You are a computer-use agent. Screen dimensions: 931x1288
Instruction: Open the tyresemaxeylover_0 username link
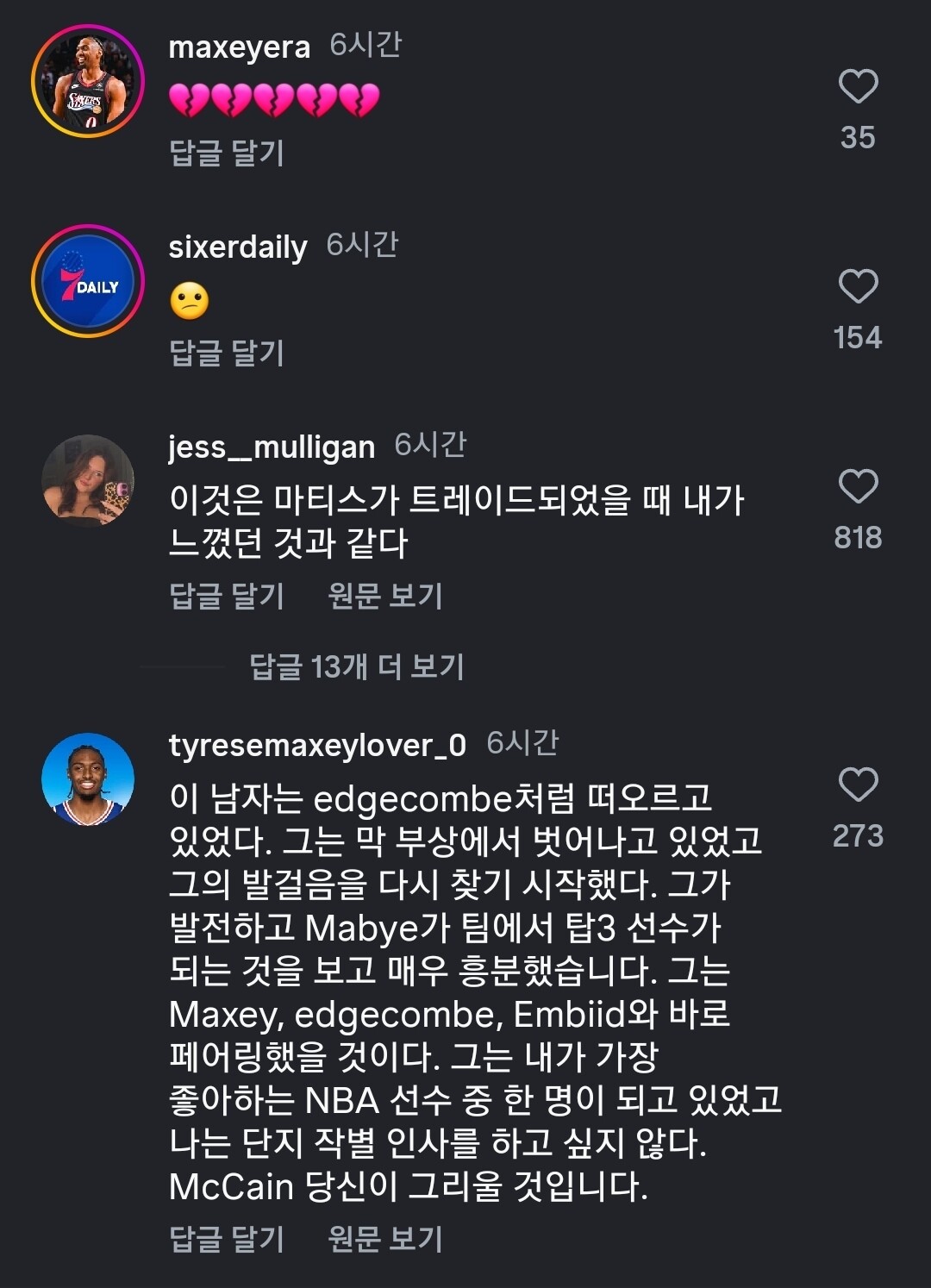(317, 746)
